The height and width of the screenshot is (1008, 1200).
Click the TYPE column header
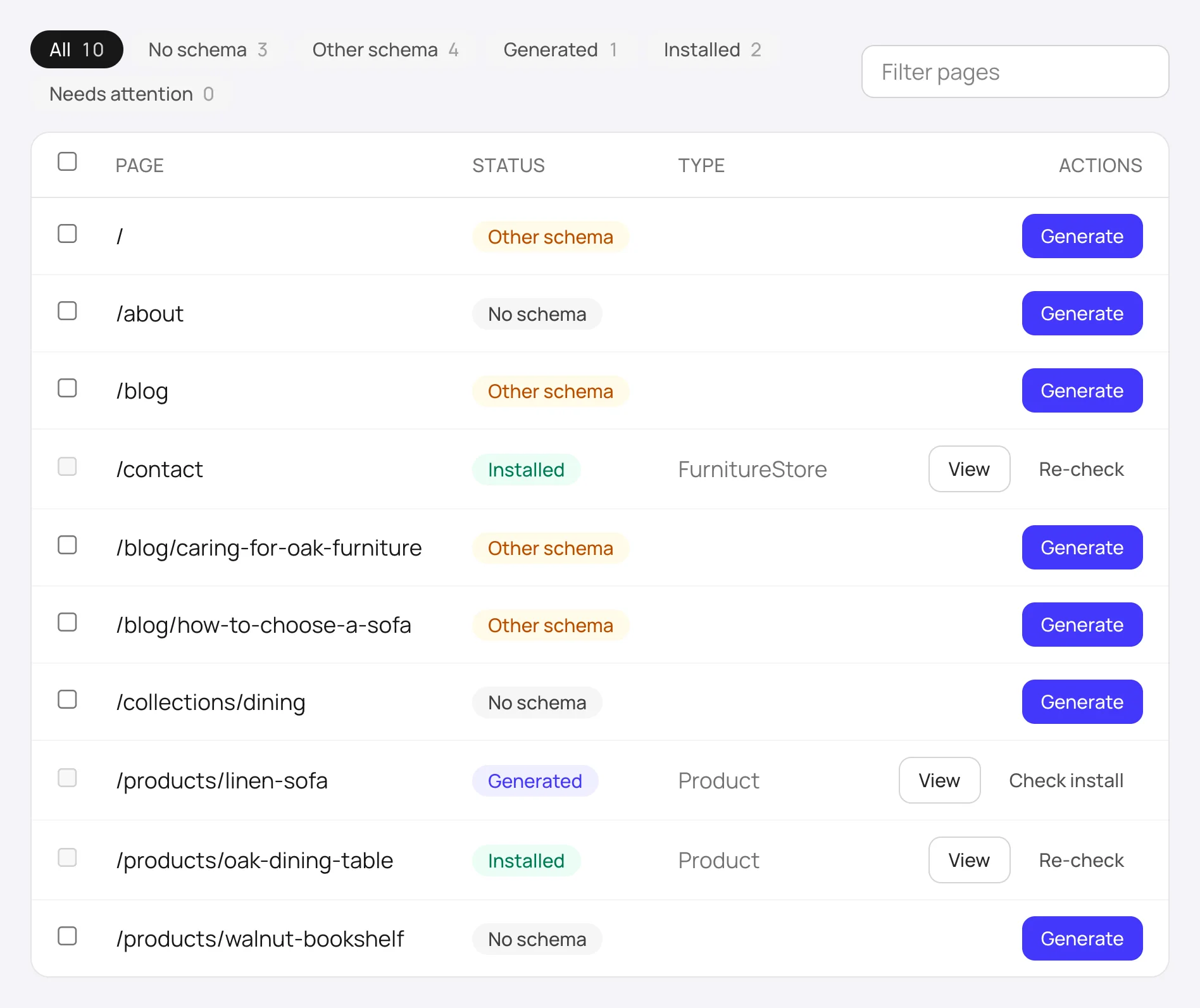[701, 165]
